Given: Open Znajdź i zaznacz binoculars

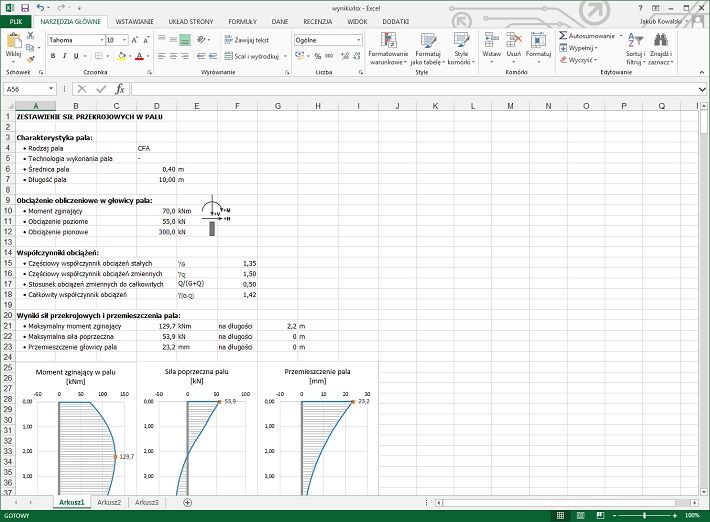Looking at the screenshot, I should coord(661,48).
